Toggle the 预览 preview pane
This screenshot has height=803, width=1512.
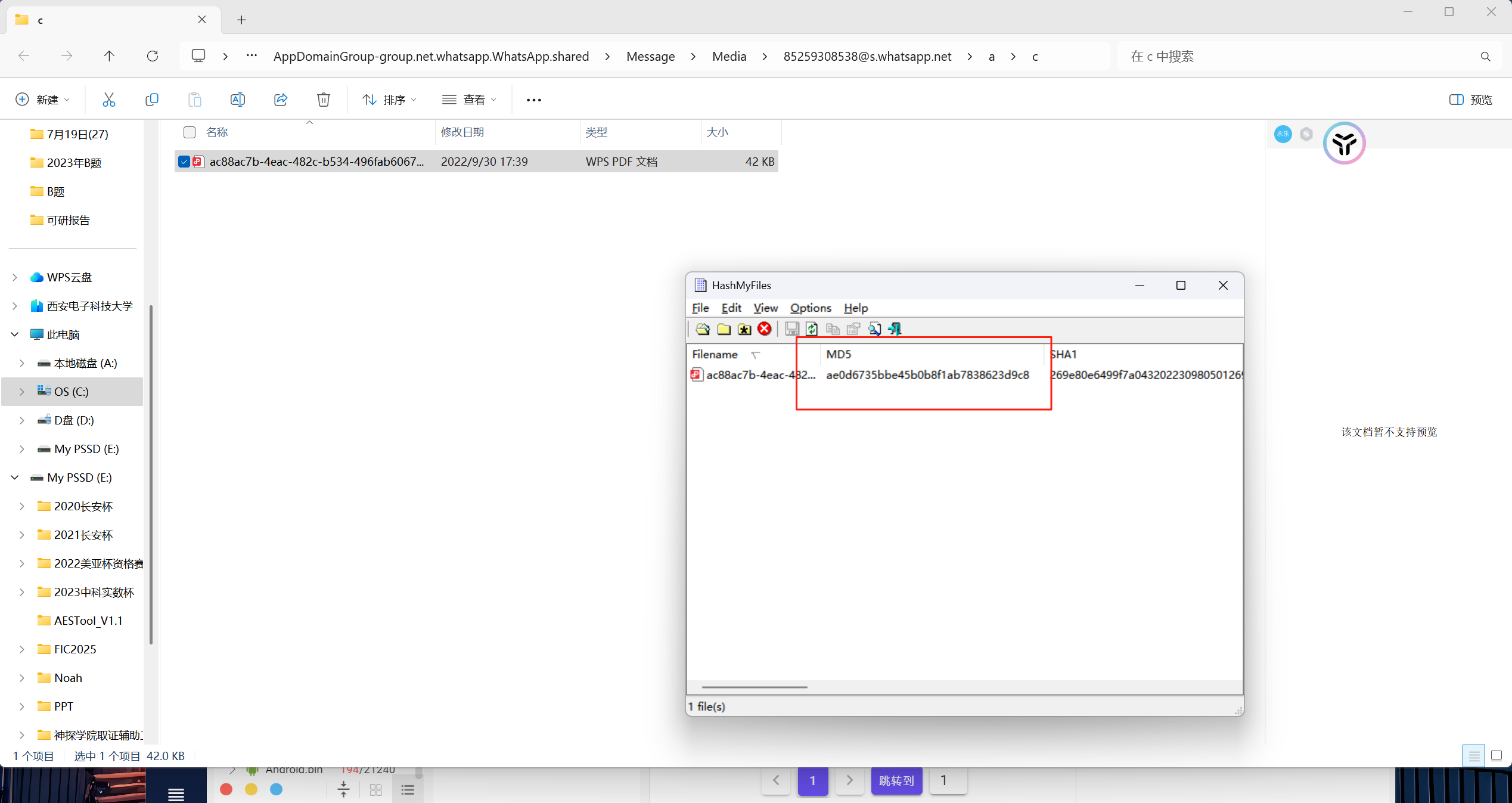(x=1470, y=100)
